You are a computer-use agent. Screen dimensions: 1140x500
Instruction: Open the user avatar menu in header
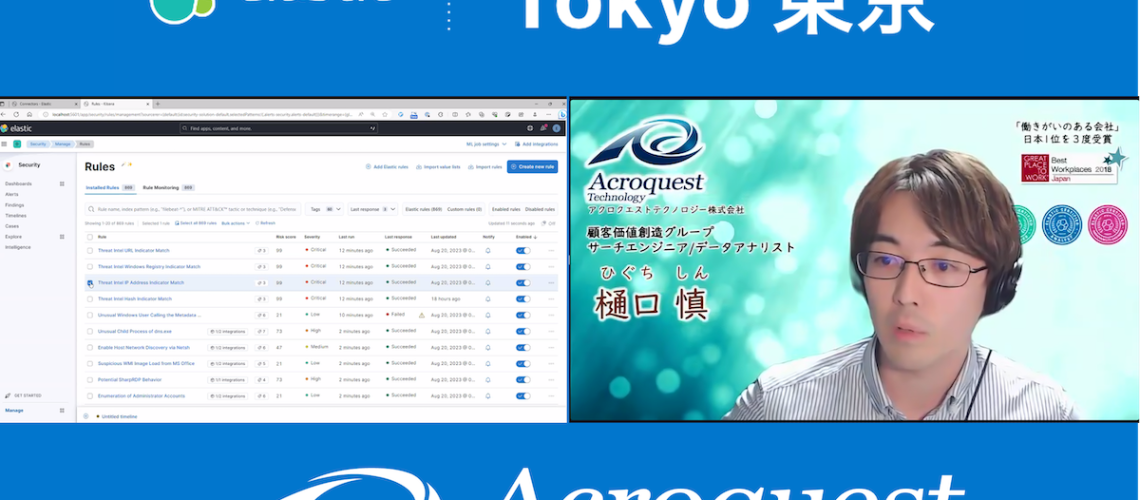[x=556, y=129]
